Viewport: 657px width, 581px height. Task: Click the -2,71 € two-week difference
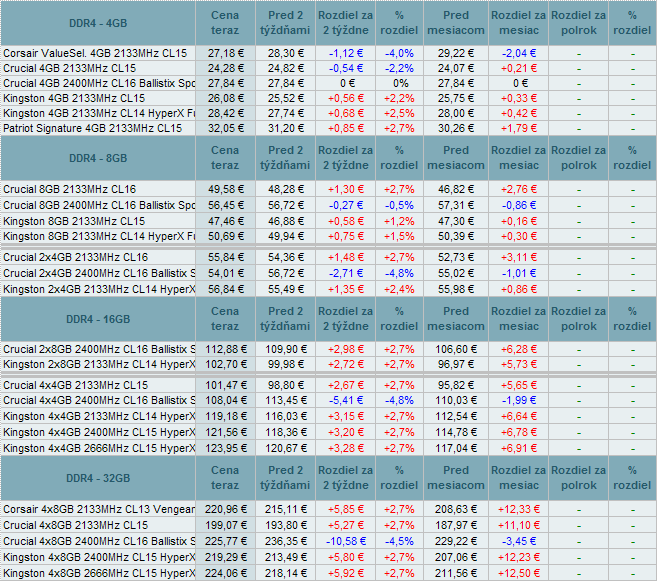346,273
